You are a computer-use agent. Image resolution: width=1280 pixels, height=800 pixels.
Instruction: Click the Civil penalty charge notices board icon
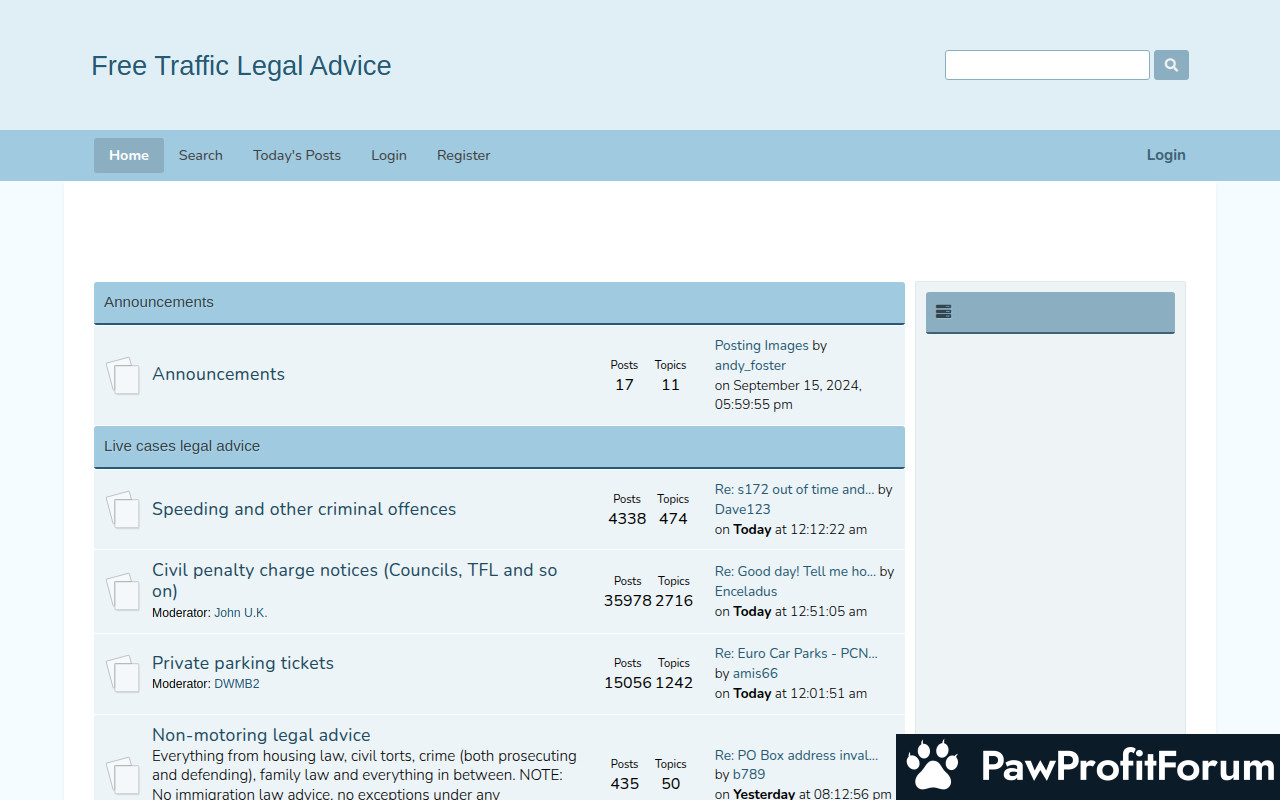click(x=123, y=591)
